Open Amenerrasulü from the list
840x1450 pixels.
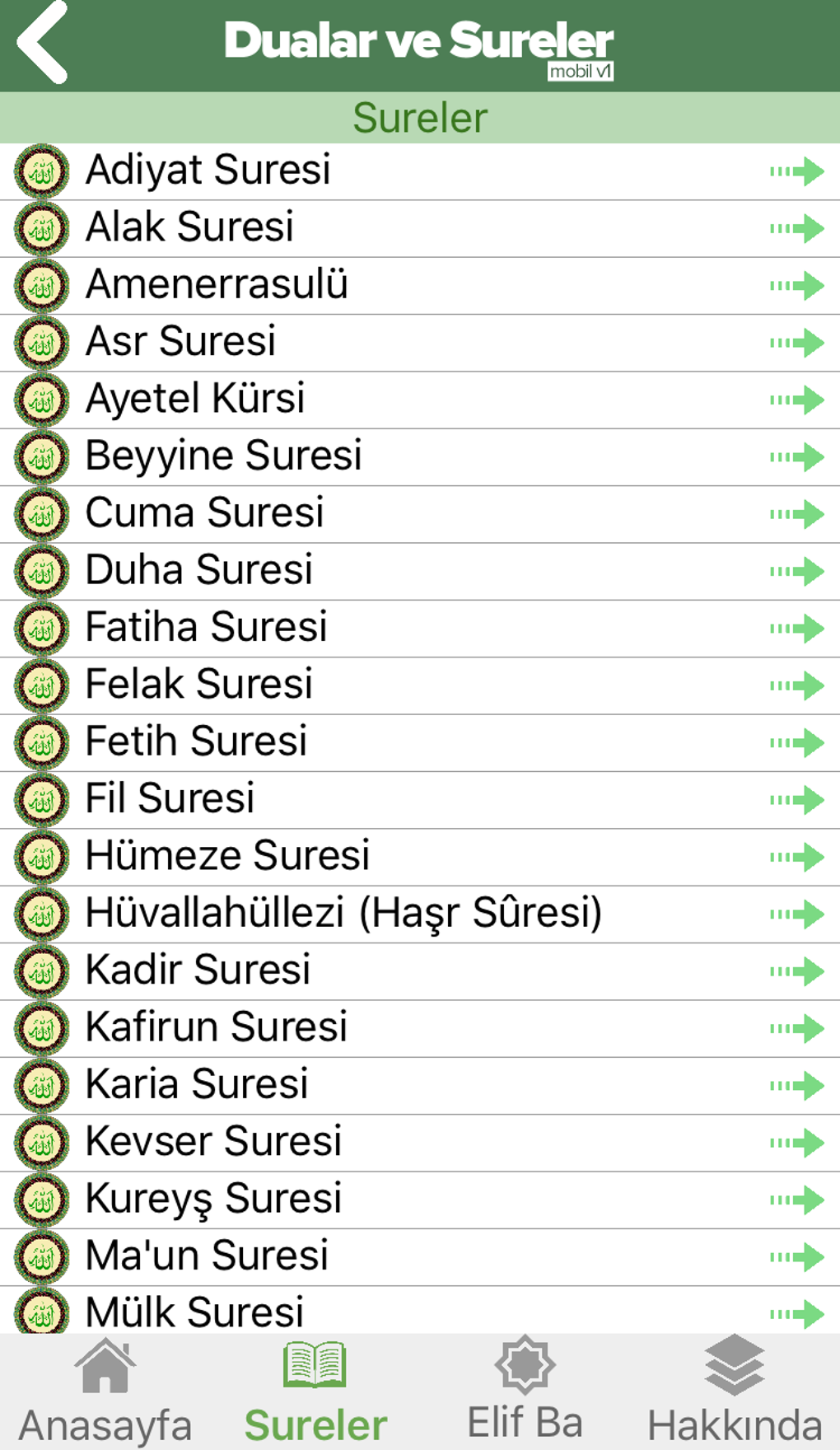217,284
